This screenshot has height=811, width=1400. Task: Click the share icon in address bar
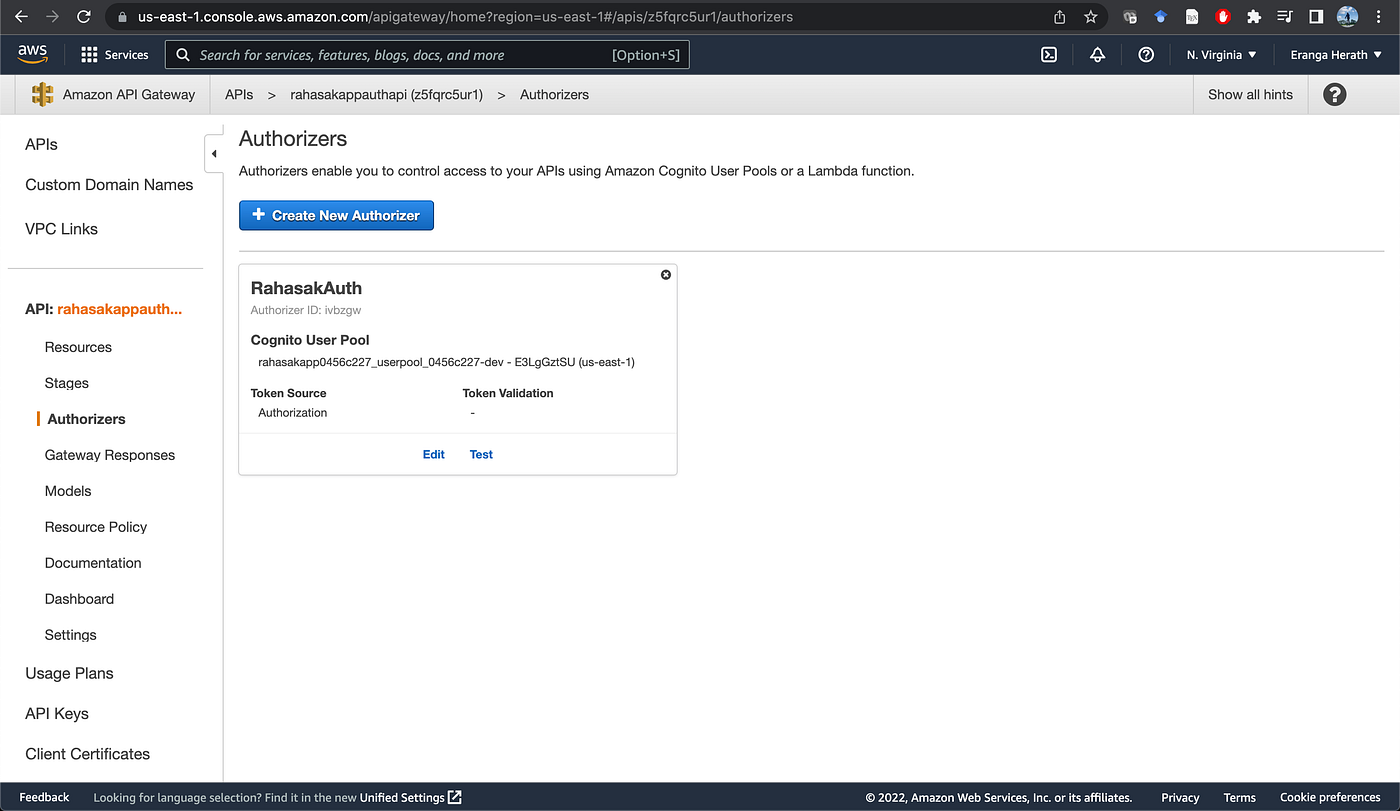[x=1060, y=17]
